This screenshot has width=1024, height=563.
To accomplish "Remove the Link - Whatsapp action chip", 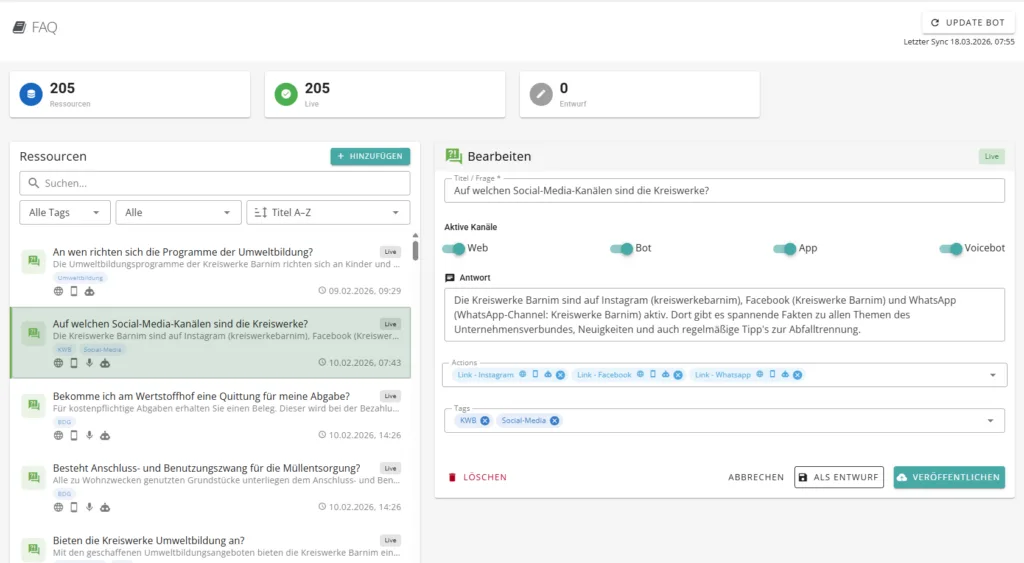I will point(797,375).
